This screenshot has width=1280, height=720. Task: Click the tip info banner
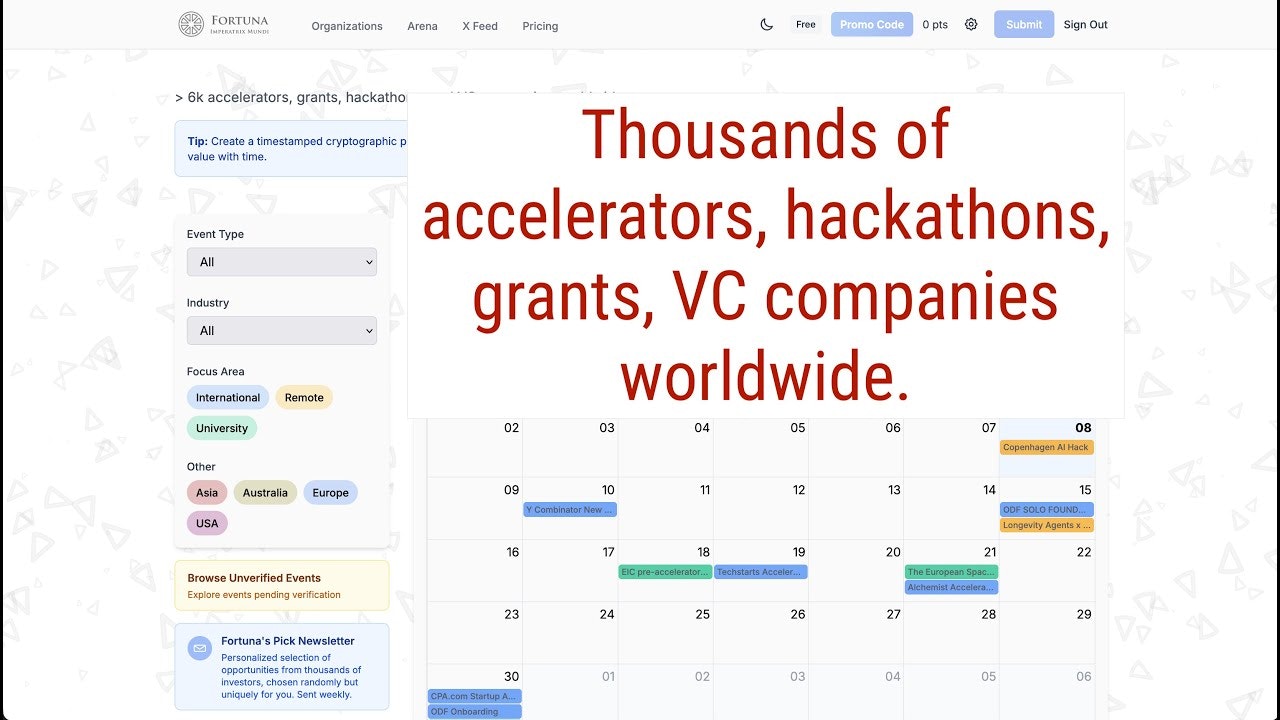pos(291,149)
